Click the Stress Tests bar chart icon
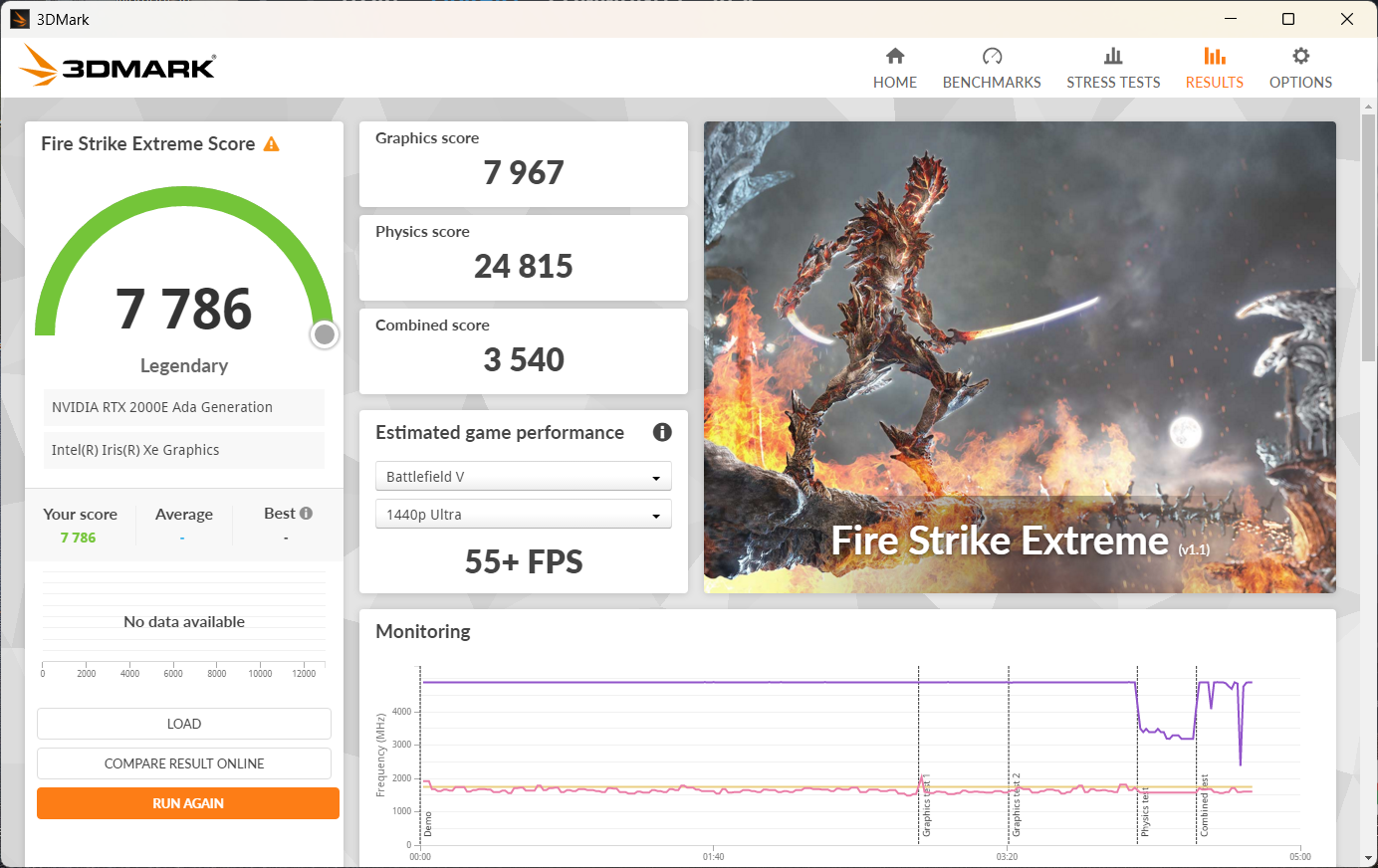Screen dimensions: 1378x868 [1113, 56]
